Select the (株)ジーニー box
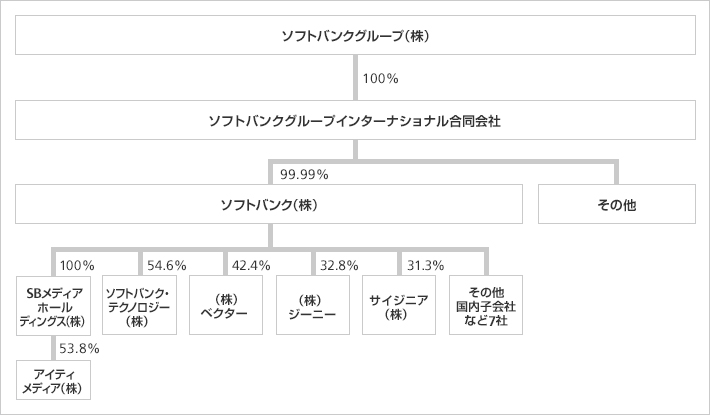 pyautogui.click(x=313, y=305)
